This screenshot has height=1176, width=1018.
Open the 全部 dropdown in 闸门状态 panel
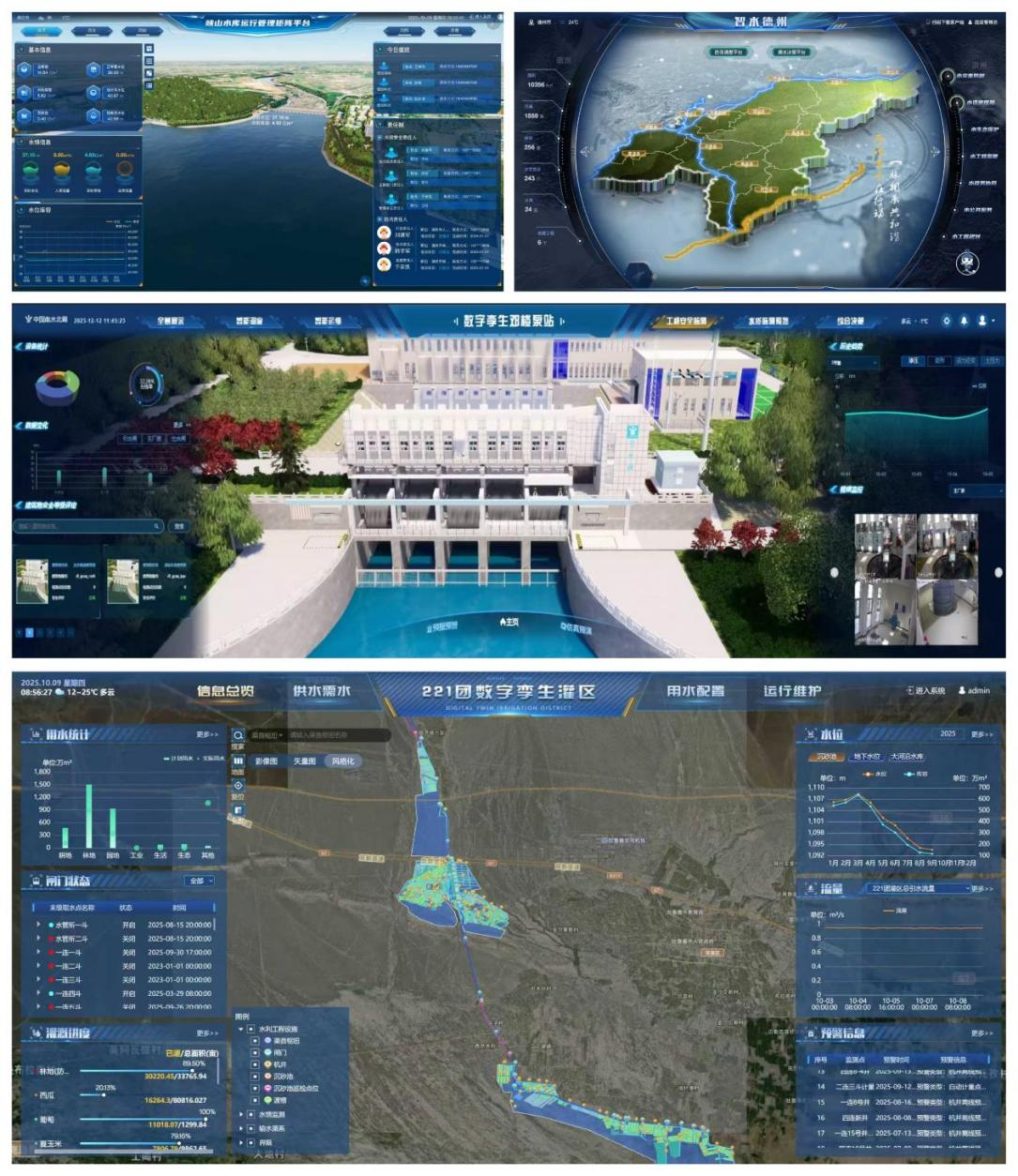point(200,881)
